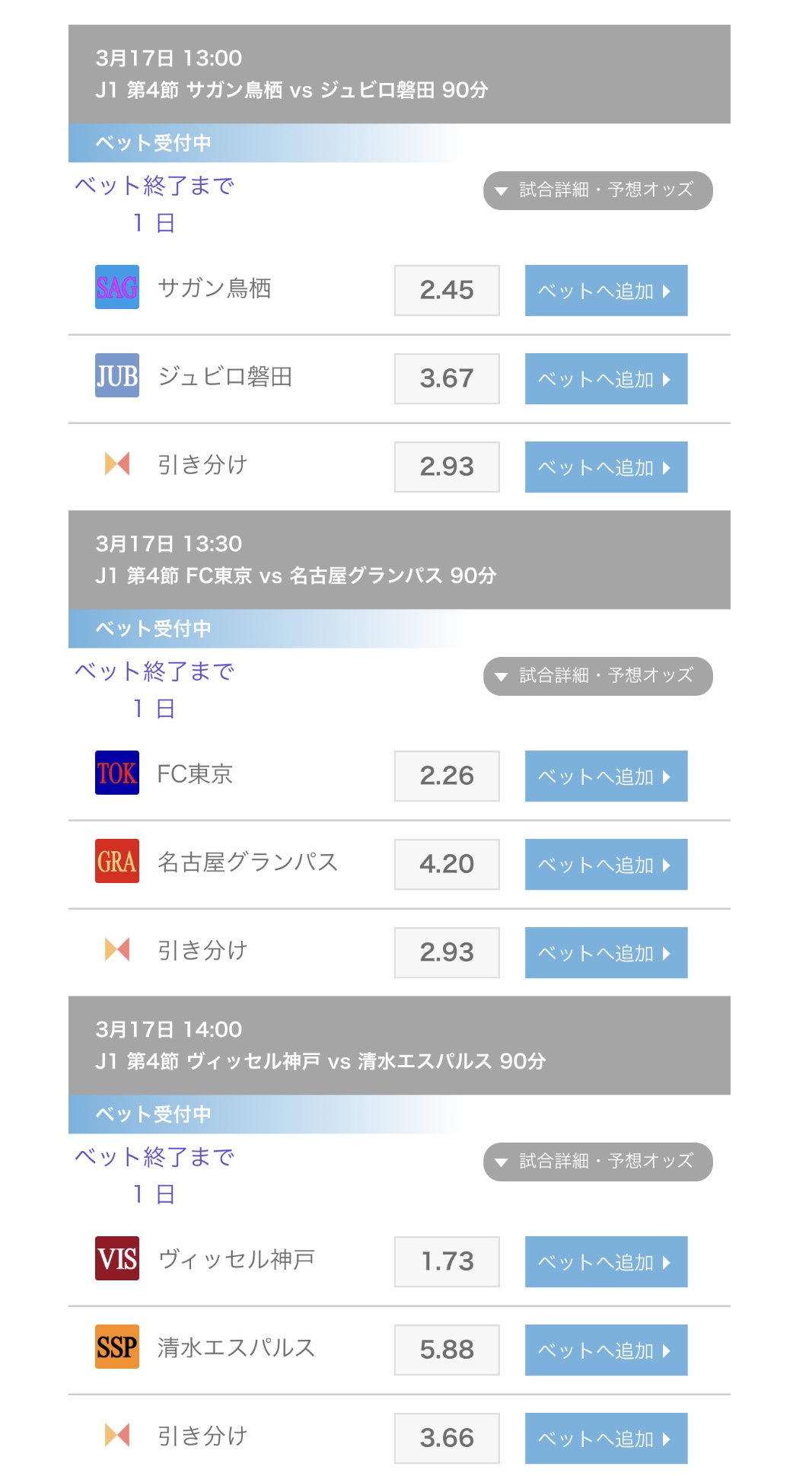
Task: Expand 試合詳細・予想オッズ for ヴィッセル神戸 vs 清水エスパルス
Action: click(597, 1162)
